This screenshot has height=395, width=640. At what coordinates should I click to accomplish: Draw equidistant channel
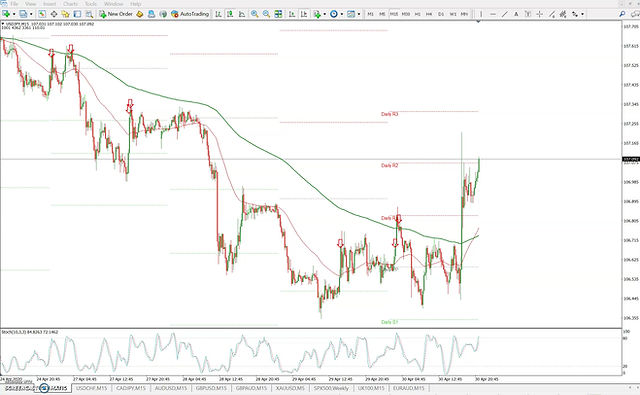[x=551, y=14]
